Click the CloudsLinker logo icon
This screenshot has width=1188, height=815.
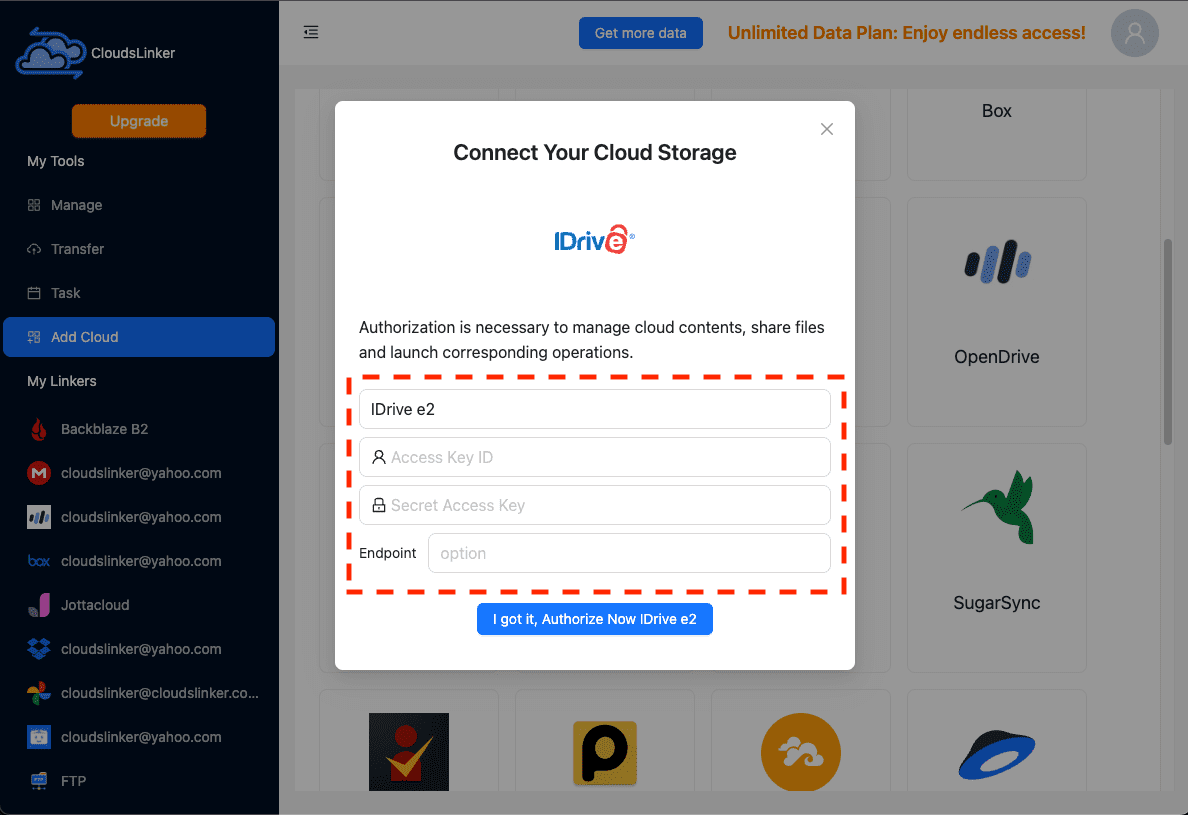51,52
